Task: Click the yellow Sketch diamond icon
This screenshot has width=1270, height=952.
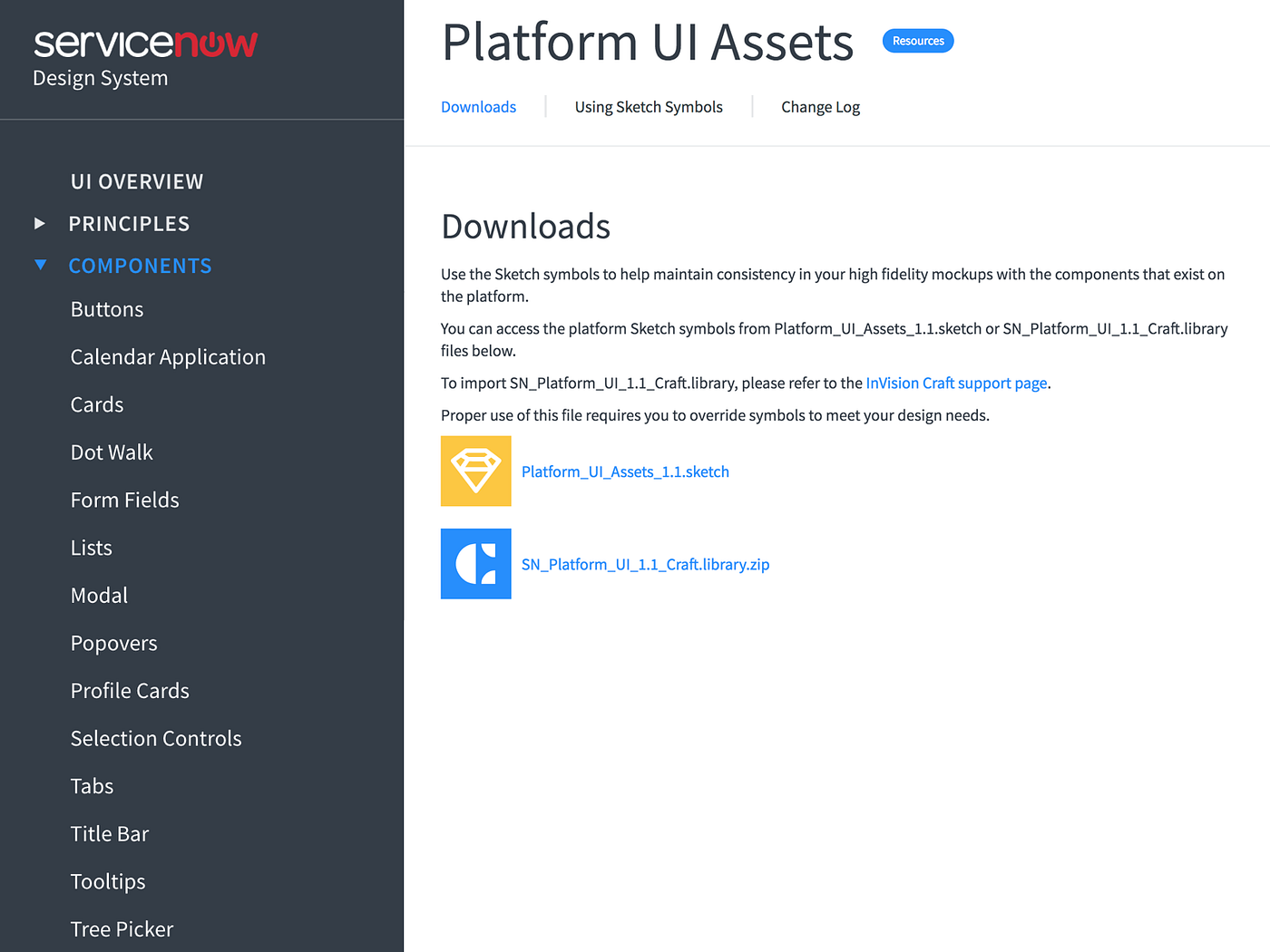Action: pos(475,471)
